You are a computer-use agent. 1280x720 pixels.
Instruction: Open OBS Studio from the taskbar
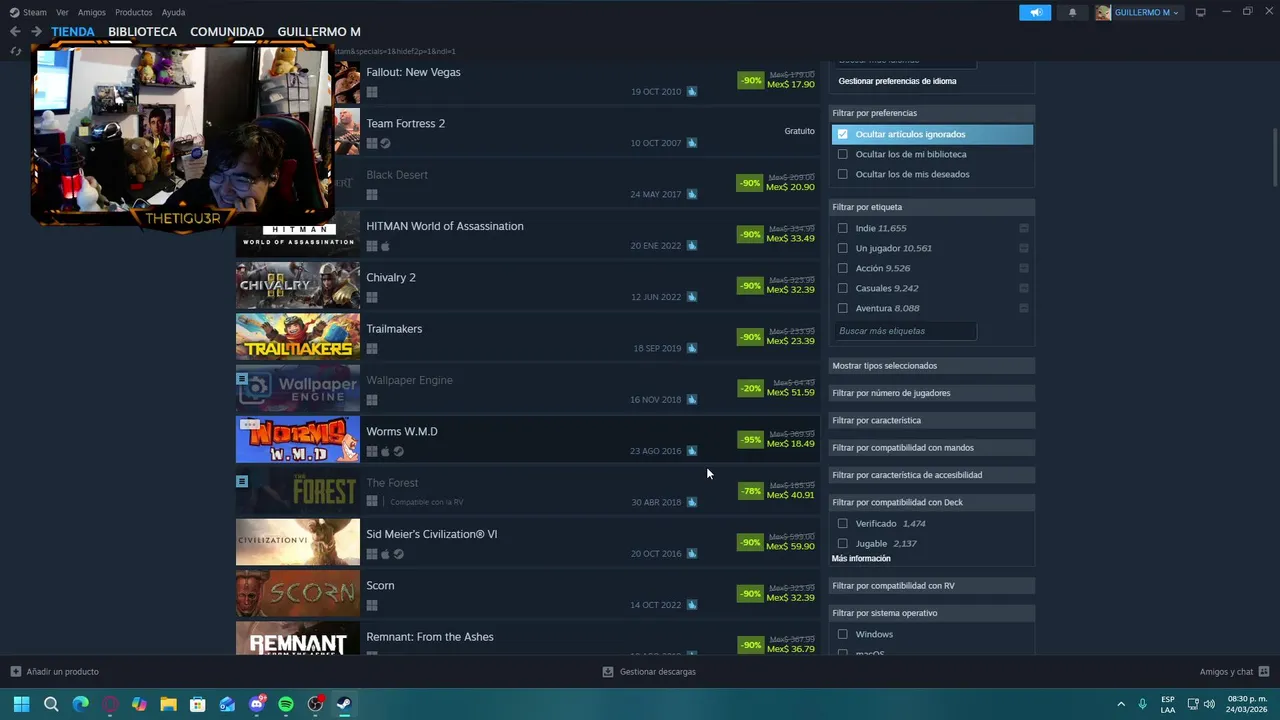(316, 704)
